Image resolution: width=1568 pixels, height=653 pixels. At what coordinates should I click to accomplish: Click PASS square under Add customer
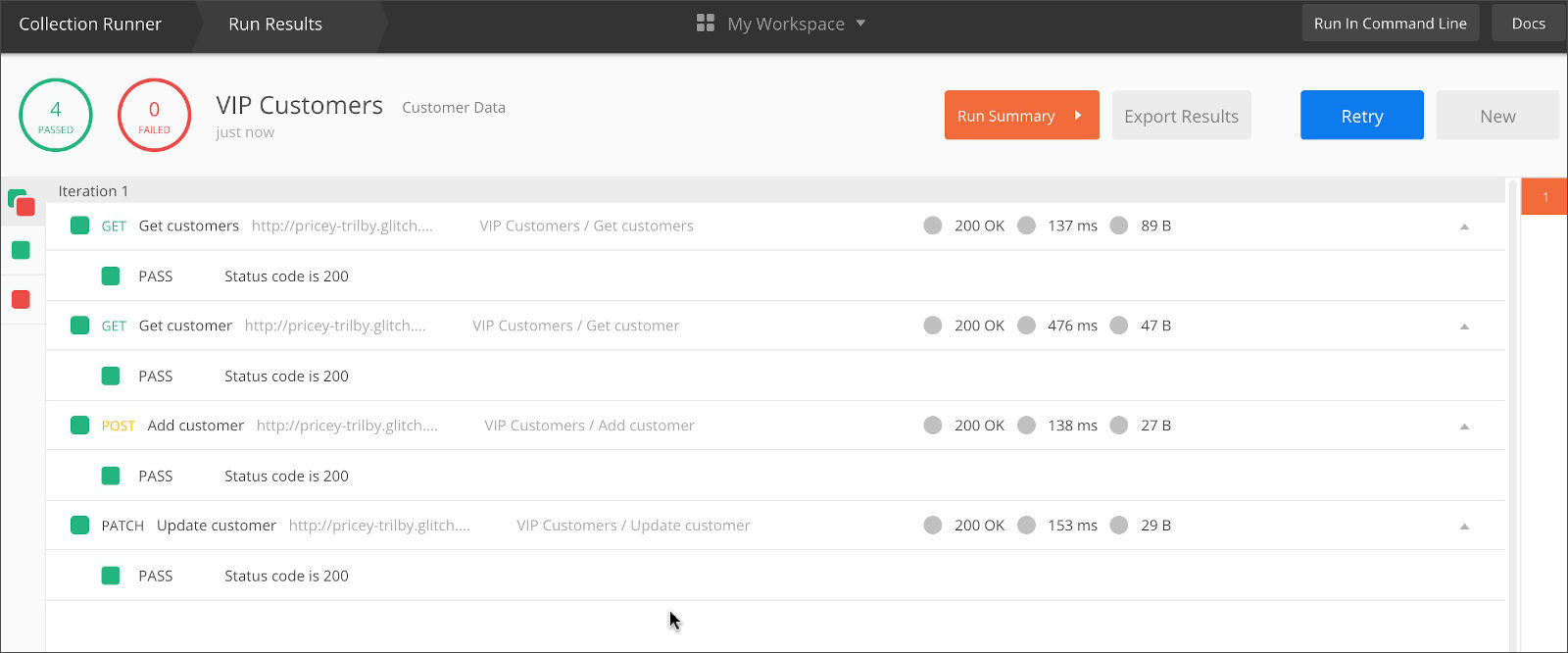tap(111, 477)
